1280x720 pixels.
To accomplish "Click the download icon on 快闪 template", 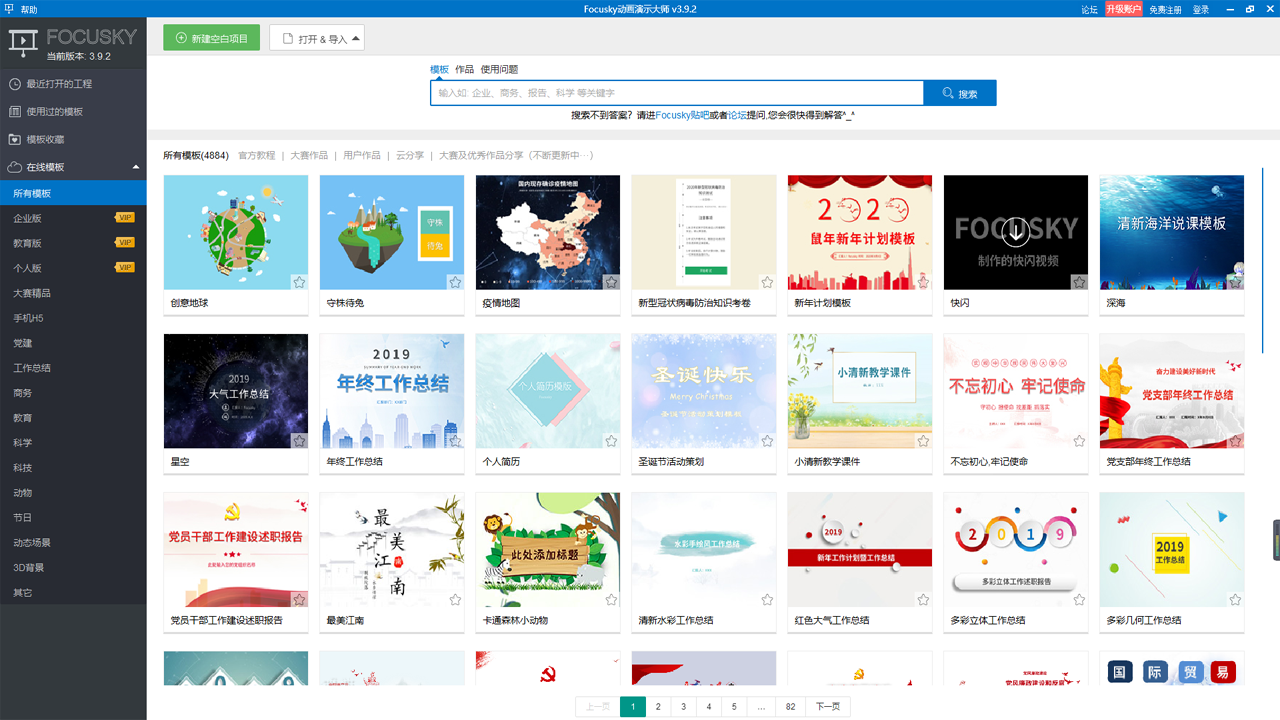I will (1015, 232).
